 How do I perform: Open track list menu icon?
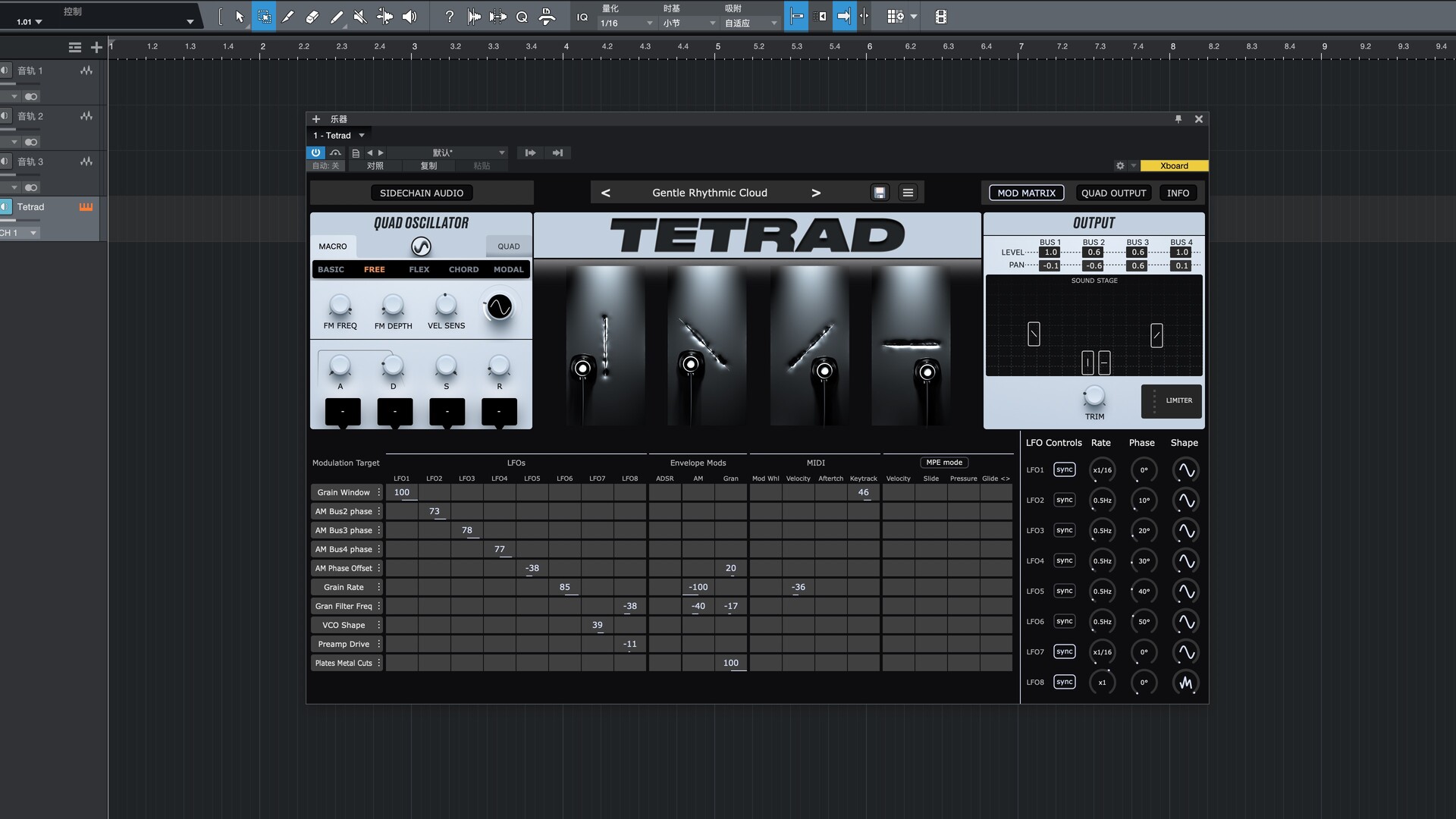pos(74,47)
